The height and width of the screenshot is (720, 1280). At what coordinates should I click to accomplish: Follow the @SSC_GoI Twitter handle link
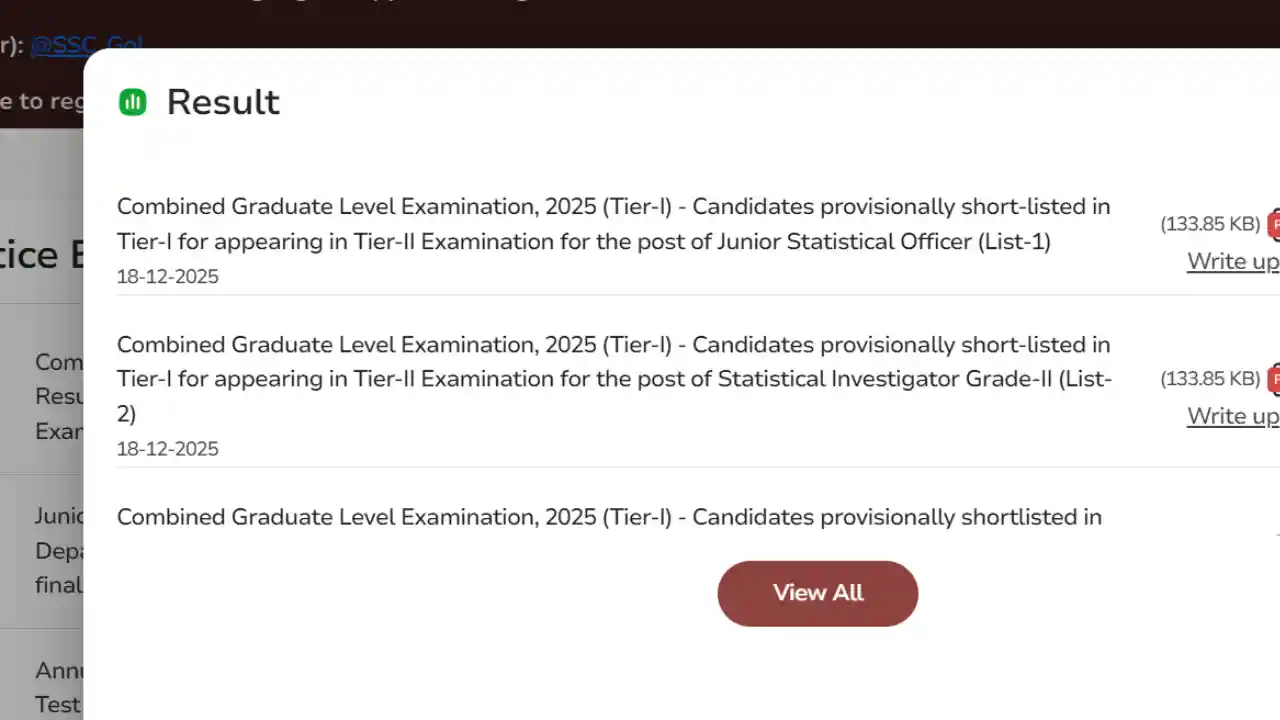[86, 44]
